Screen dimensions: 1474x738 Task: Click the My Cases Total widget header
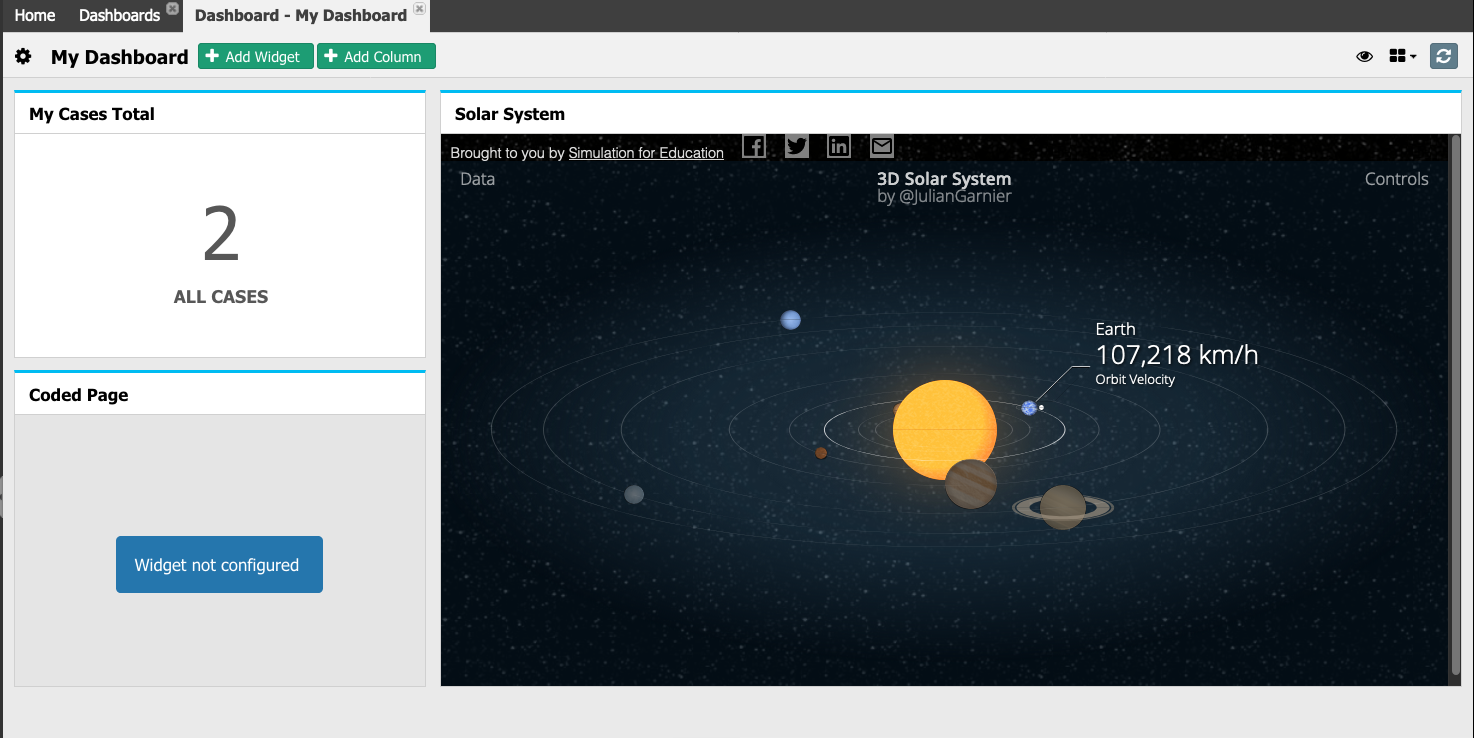(x=220, y=114)
